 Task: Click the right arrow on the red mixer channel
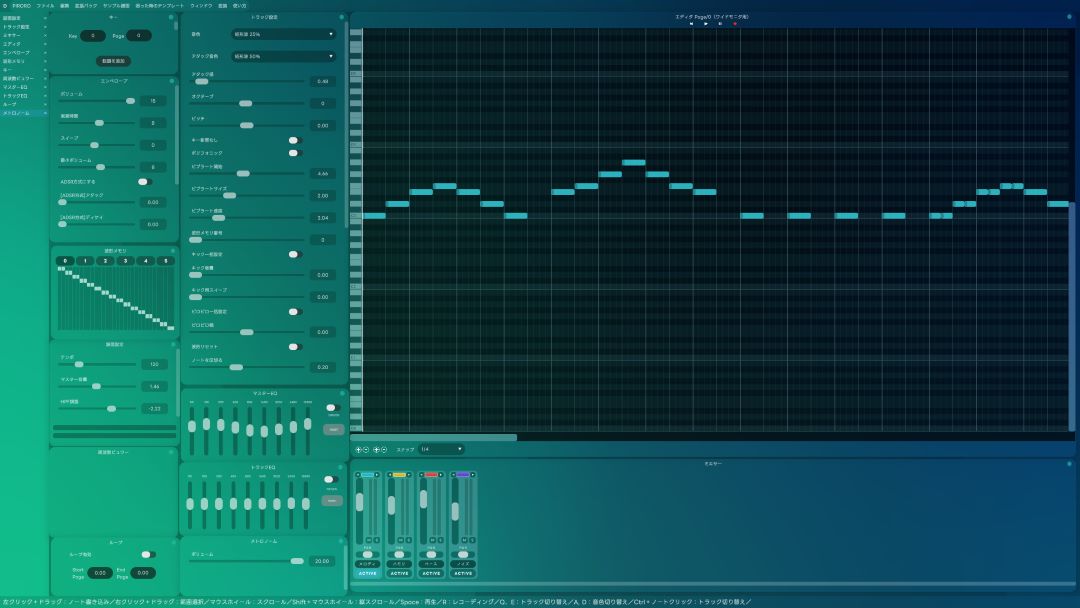click(441, 475)
